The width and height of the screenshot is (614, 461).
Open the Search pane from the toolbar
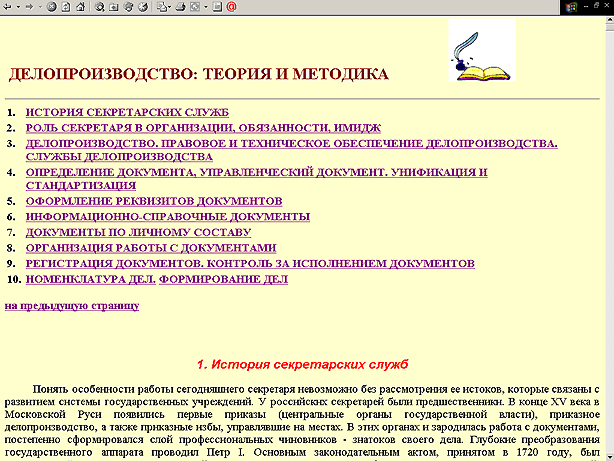pos(100,6)
